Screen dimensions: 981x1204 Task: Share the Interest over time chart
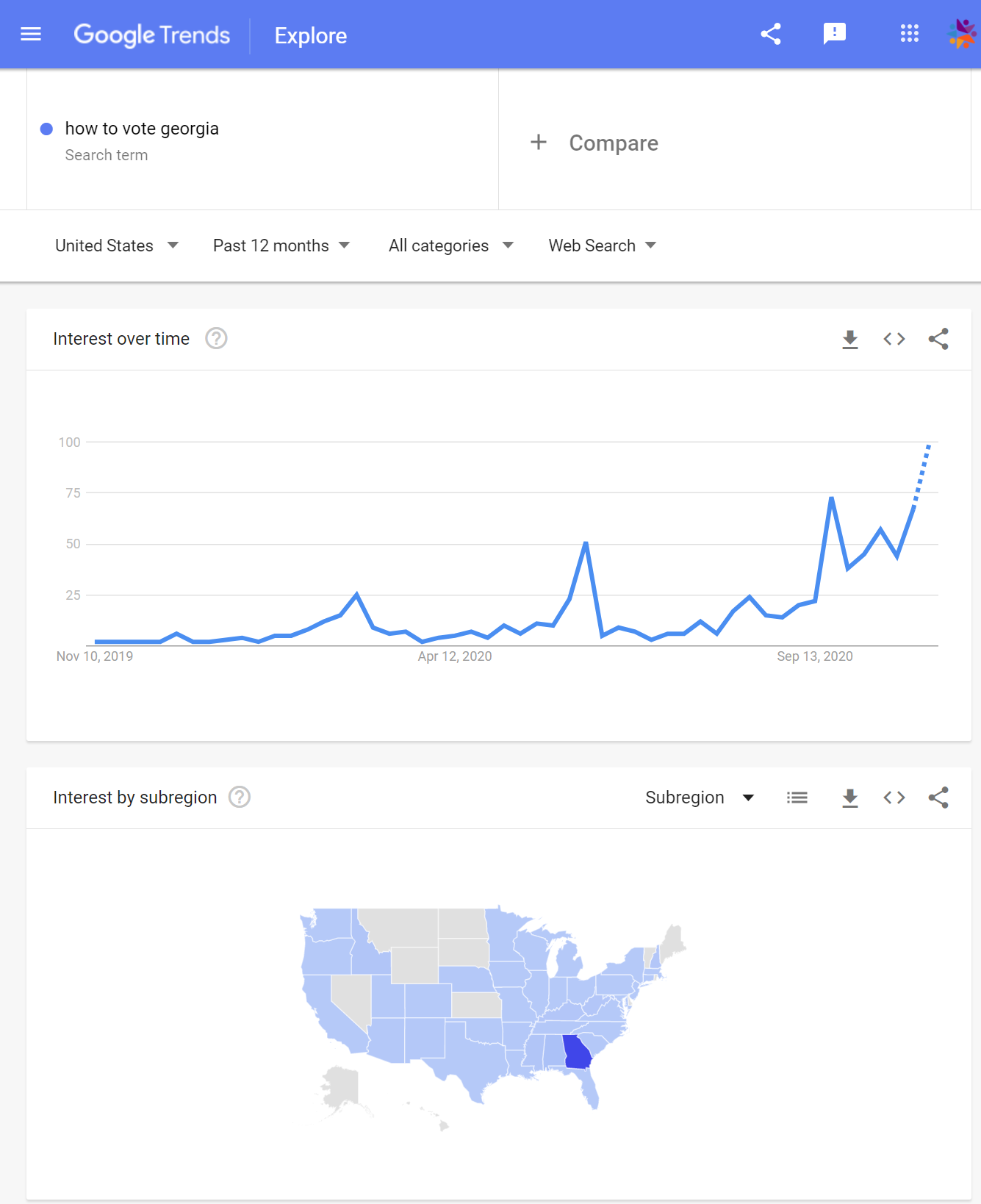pos(938,339)
